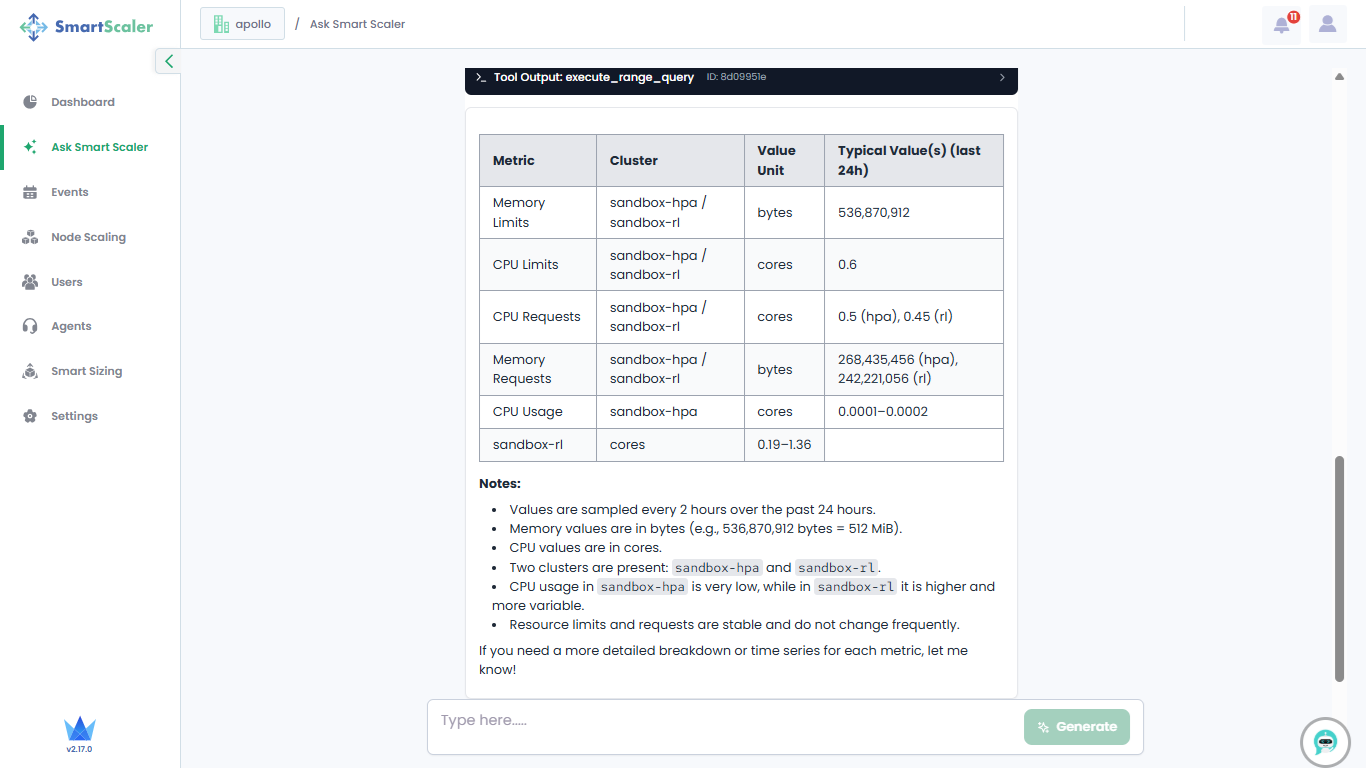Collapse the left sidebar with chevron

pyautogui.click(x=168, y=61)
